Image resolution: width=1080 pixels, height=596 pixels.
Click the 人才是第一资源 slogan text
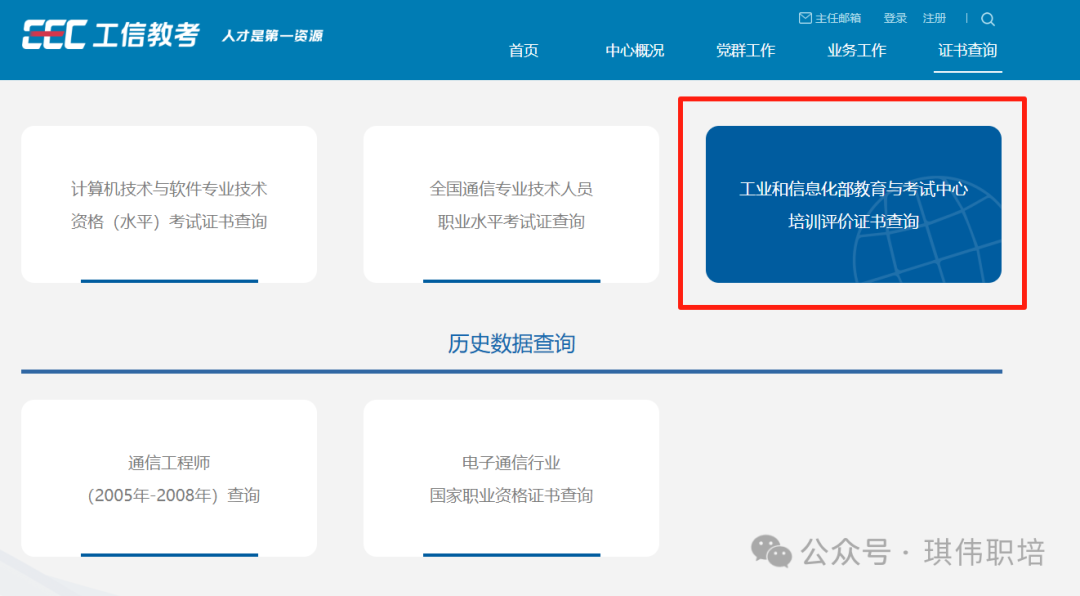(x=272, y=36)
